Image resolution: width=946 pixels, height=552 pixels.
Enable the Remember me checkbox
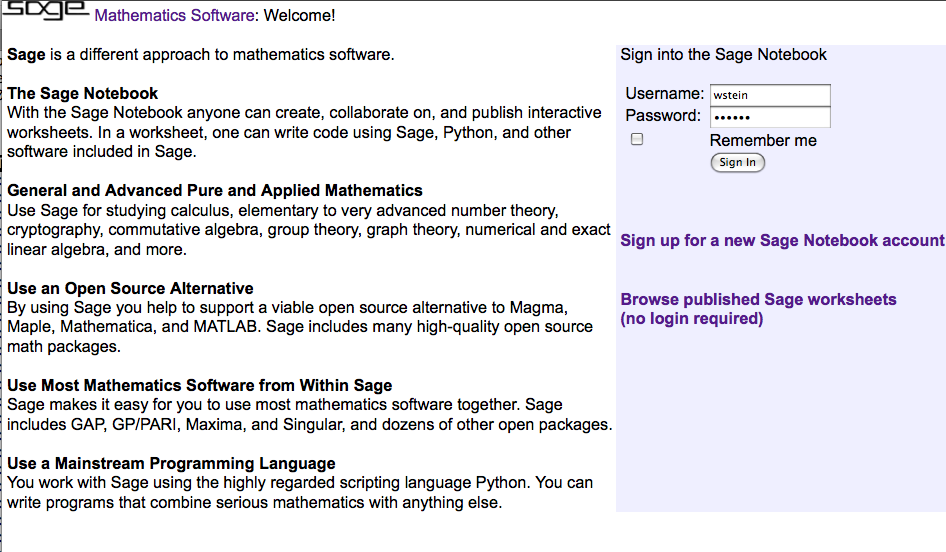[637, 140]
